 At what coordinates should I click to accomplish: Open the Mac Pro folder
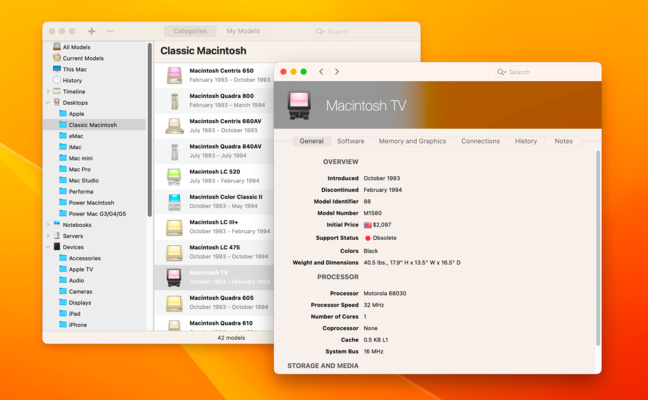point(75,169)
